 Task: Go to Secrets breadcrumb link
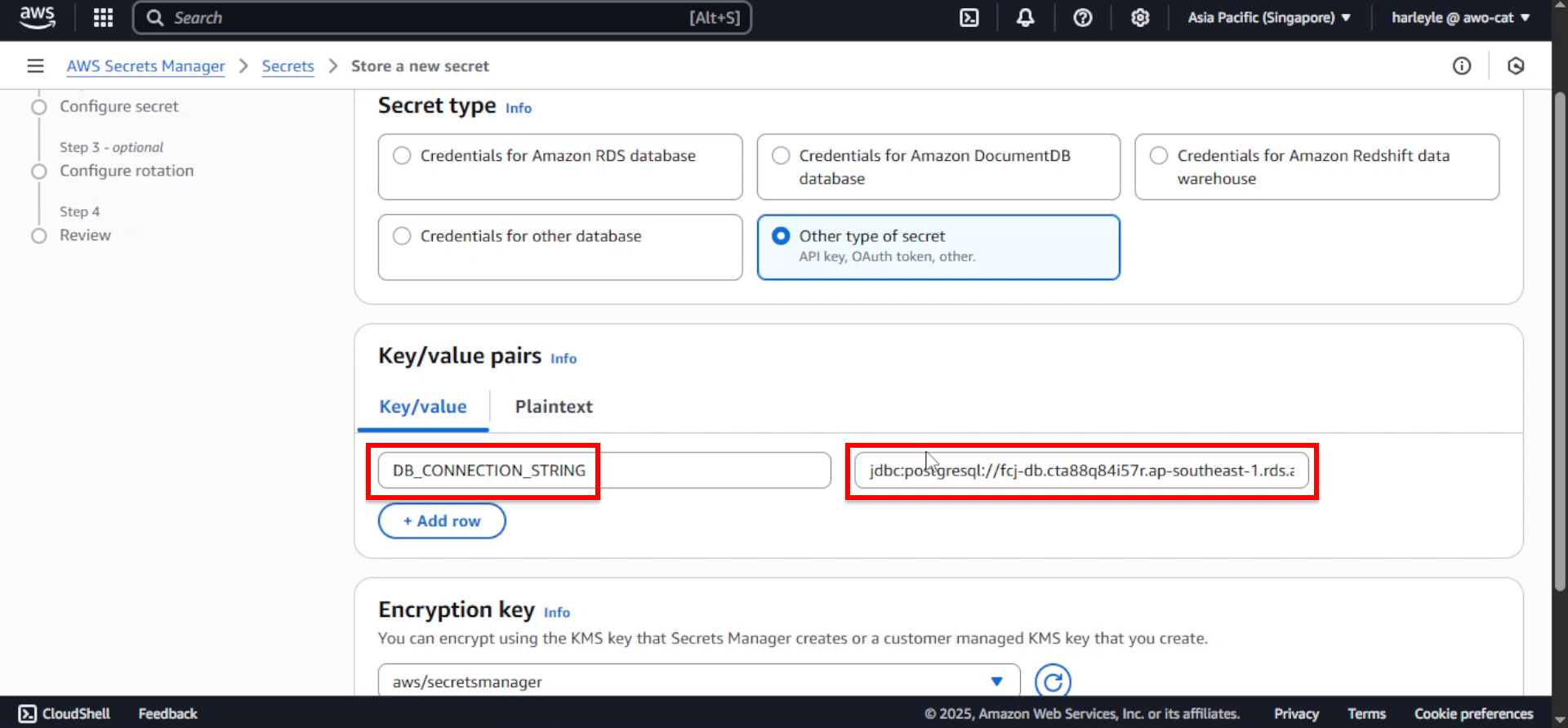[287, 66]
